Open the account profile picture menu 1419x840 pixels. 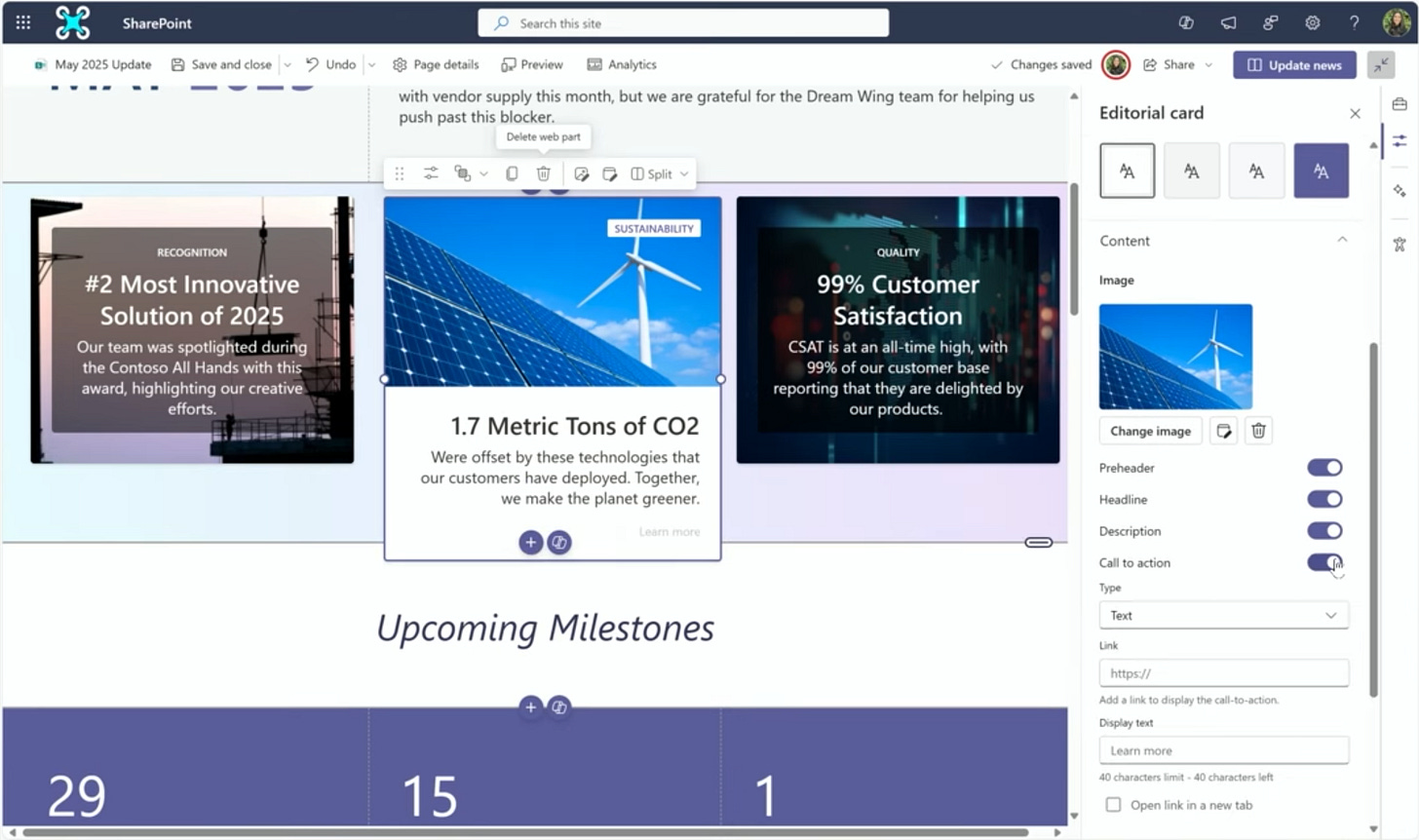[x=1396, y=22]
